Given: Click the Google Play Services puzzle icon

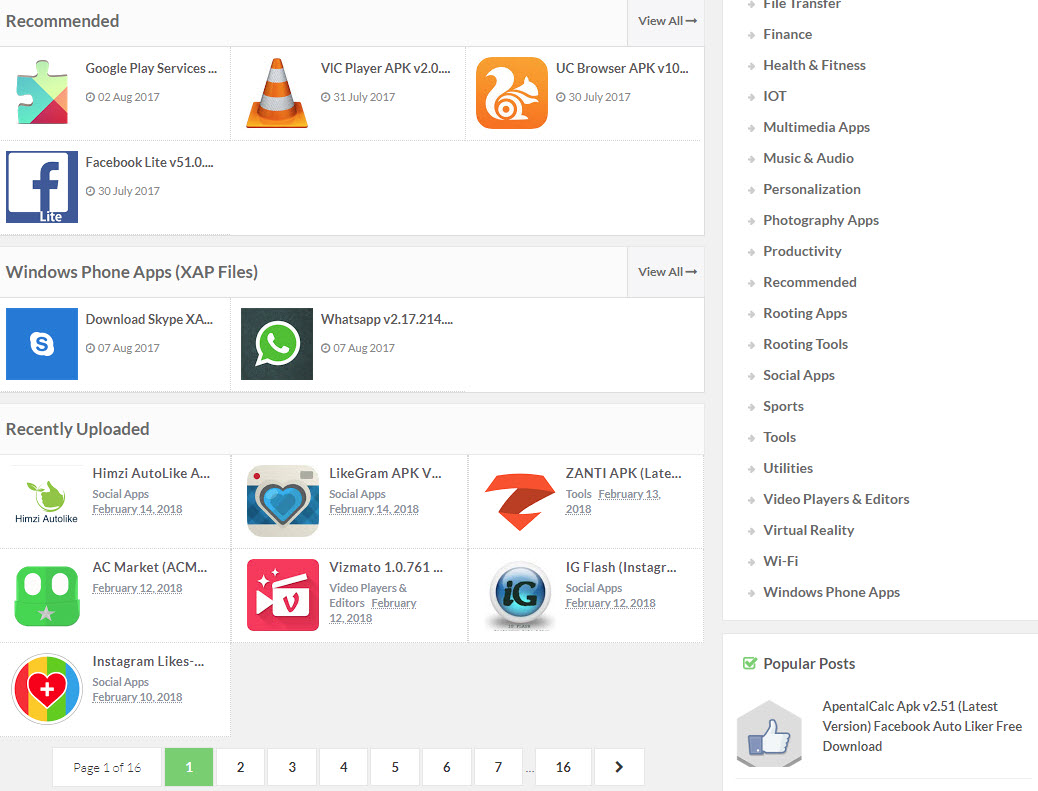Looking at the screenshot, I should click(42, 93).
